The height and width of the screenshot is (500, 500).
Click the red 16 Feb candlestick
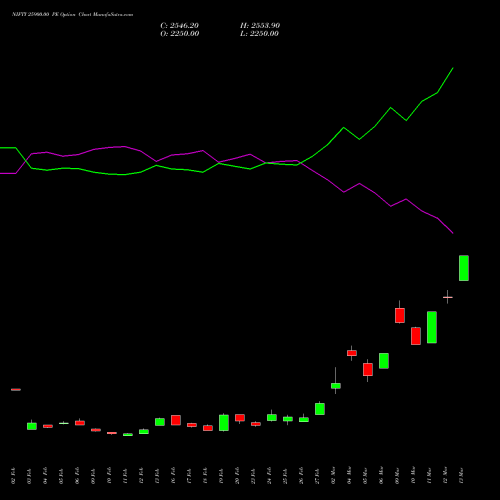(x=176, y=420)
